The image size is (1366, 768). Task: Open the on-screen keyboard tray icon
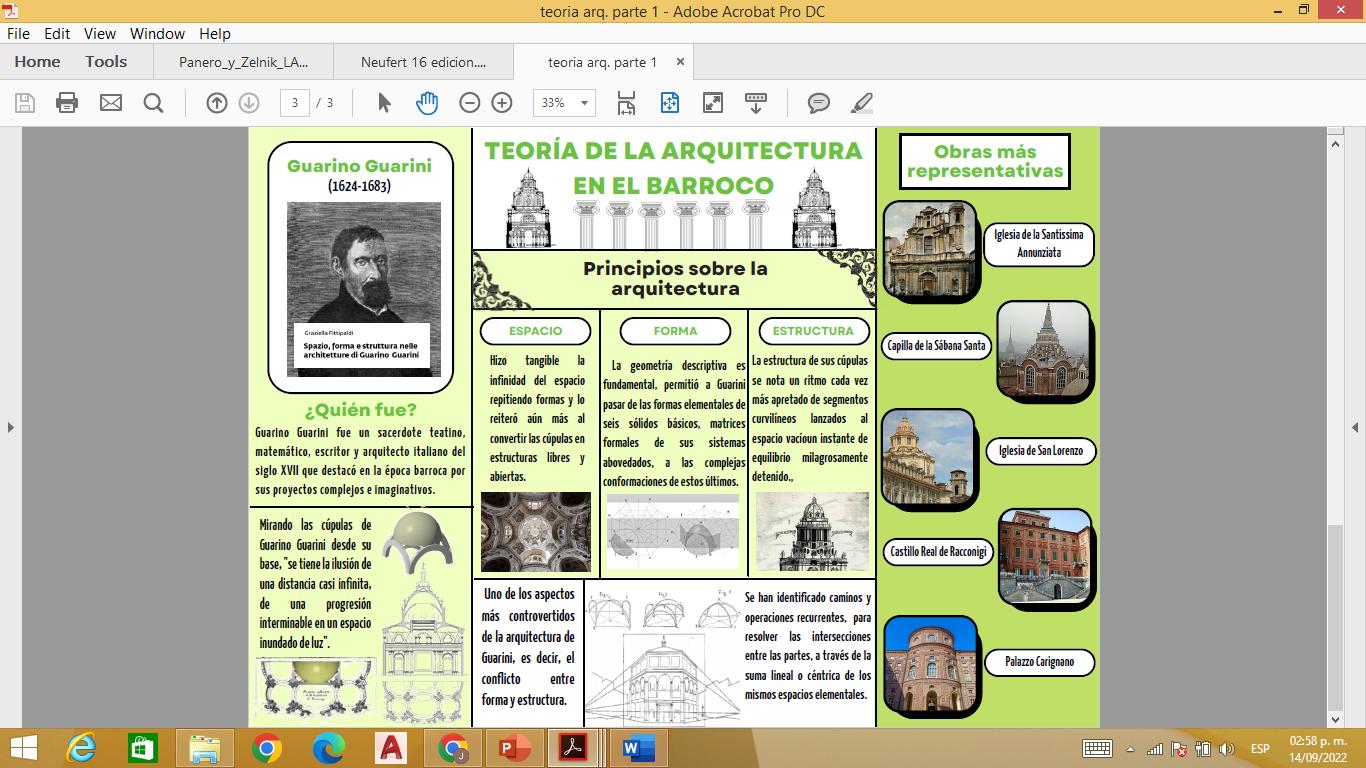pos(1097,749)
